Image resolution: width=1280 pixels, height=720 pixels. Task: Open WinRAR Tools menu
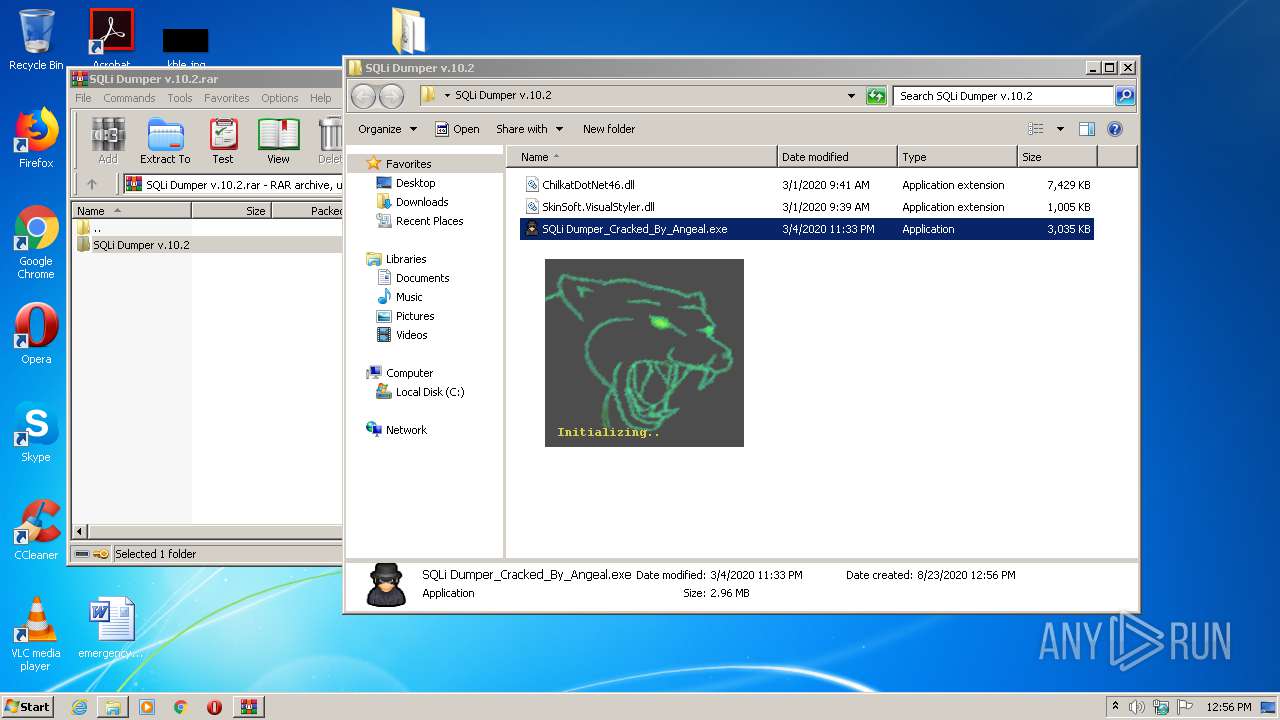[180, 98]
